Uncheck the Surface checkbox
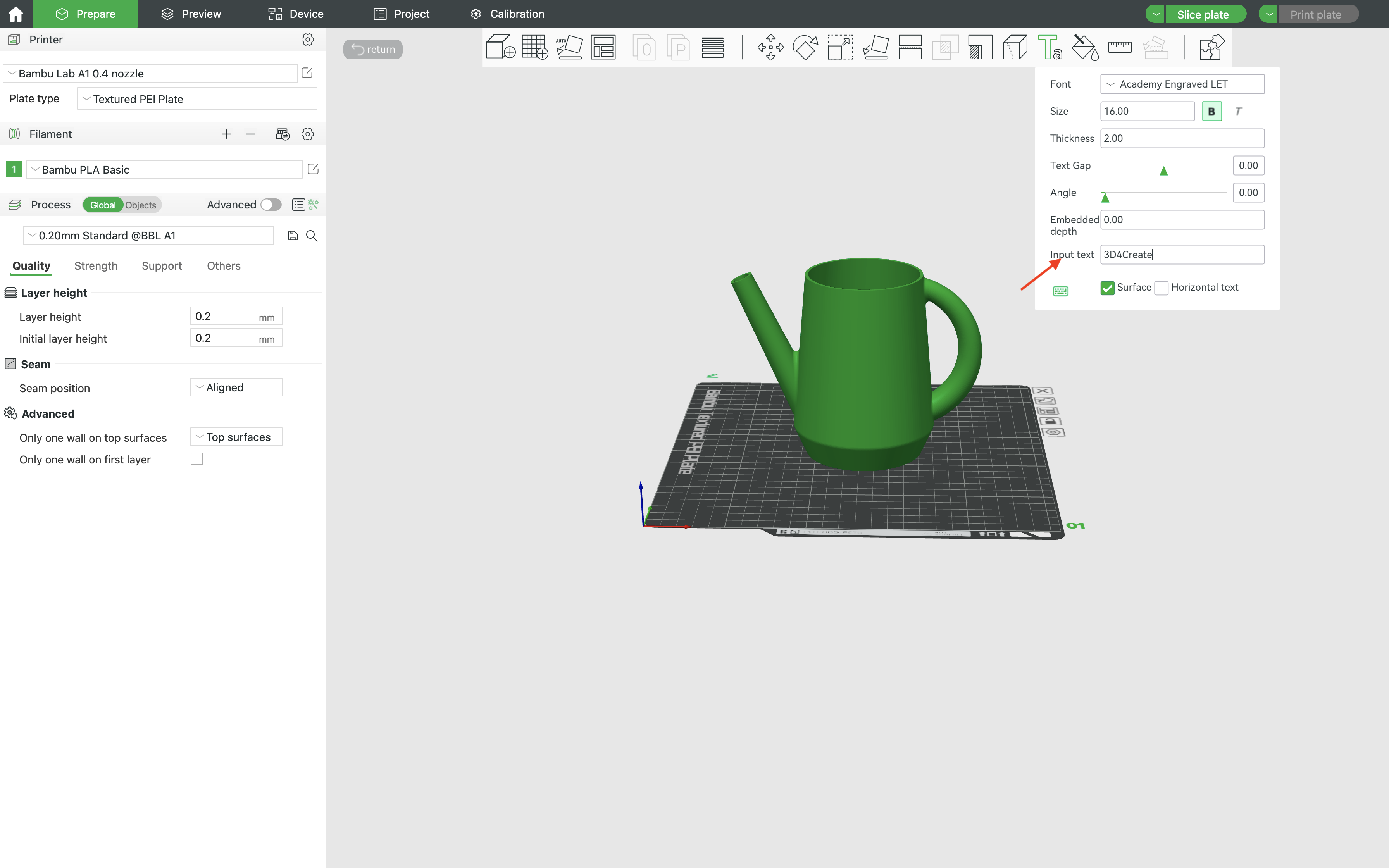 coord(1107,288)
